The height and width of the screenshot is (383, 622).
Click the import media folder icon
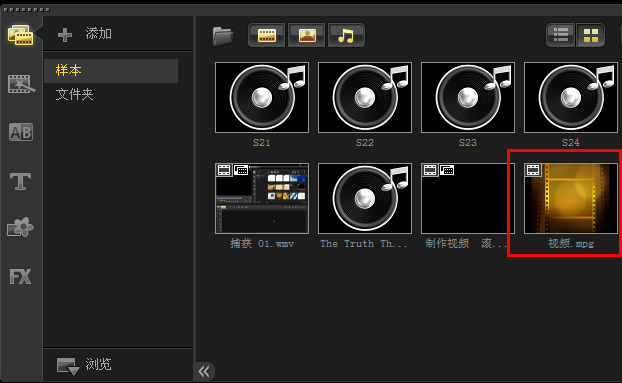tap(223, 36)
